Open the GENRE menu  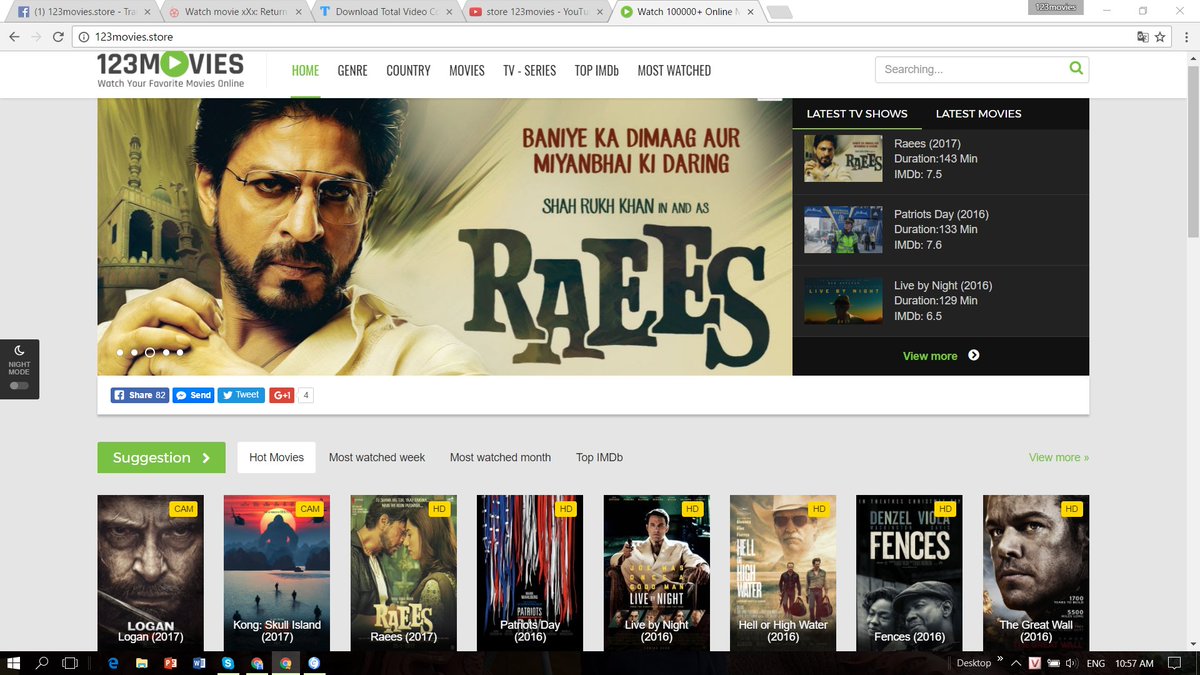tap(352, 71)
